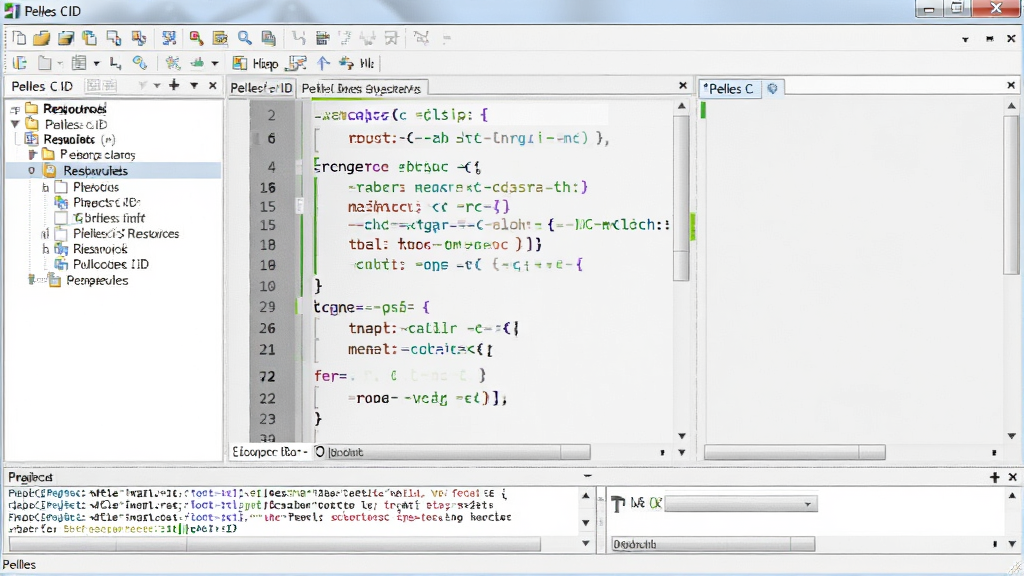
Task: Click the Hiqo toolbar button icon
Action: click(x=240, y=63)
